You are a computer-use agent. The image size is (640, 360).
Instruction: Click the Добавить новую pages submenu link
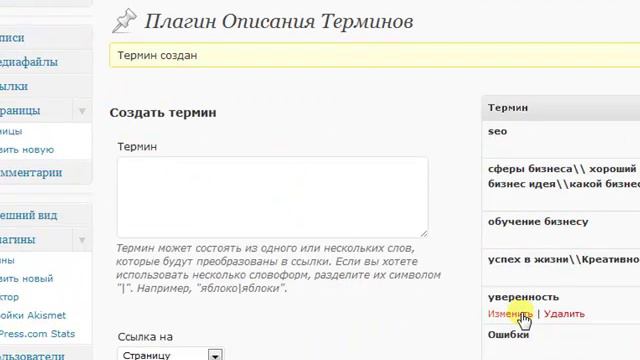[x=27, y=150]
